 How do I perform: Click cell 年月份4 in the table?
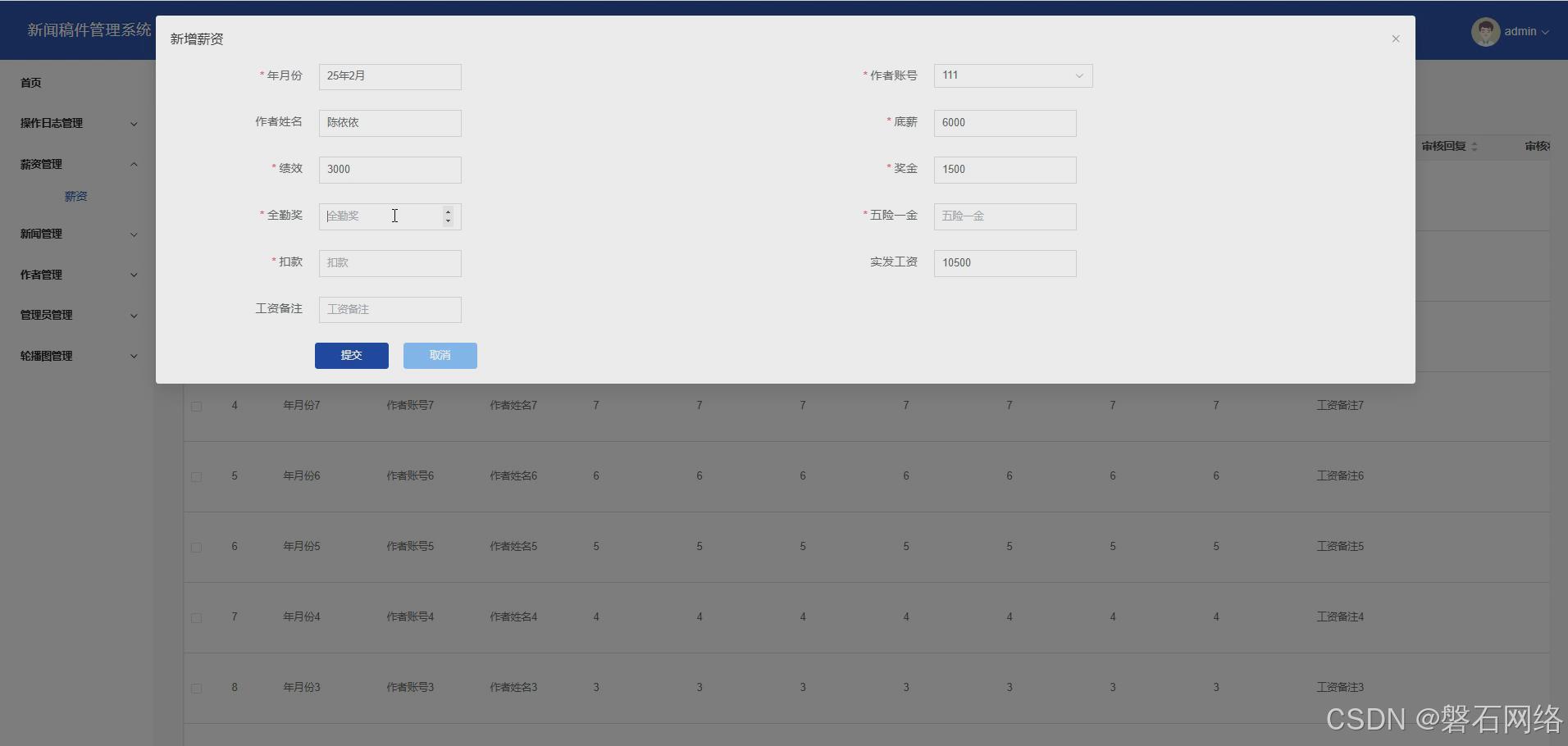click(302, 617)
